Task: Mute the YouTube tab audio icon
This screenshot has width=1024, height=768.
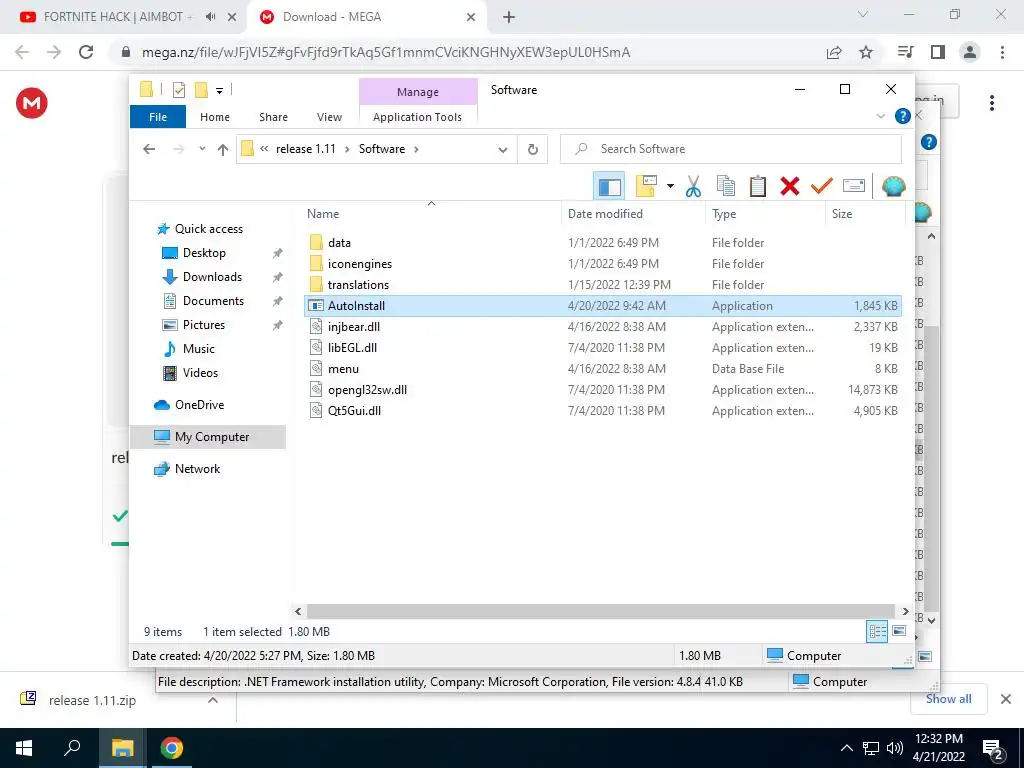Action: [x=210, y=17]
